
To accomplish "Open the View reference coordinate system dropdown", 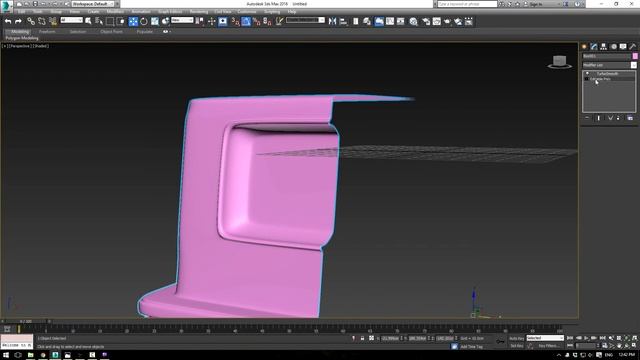I will (182, 20).
